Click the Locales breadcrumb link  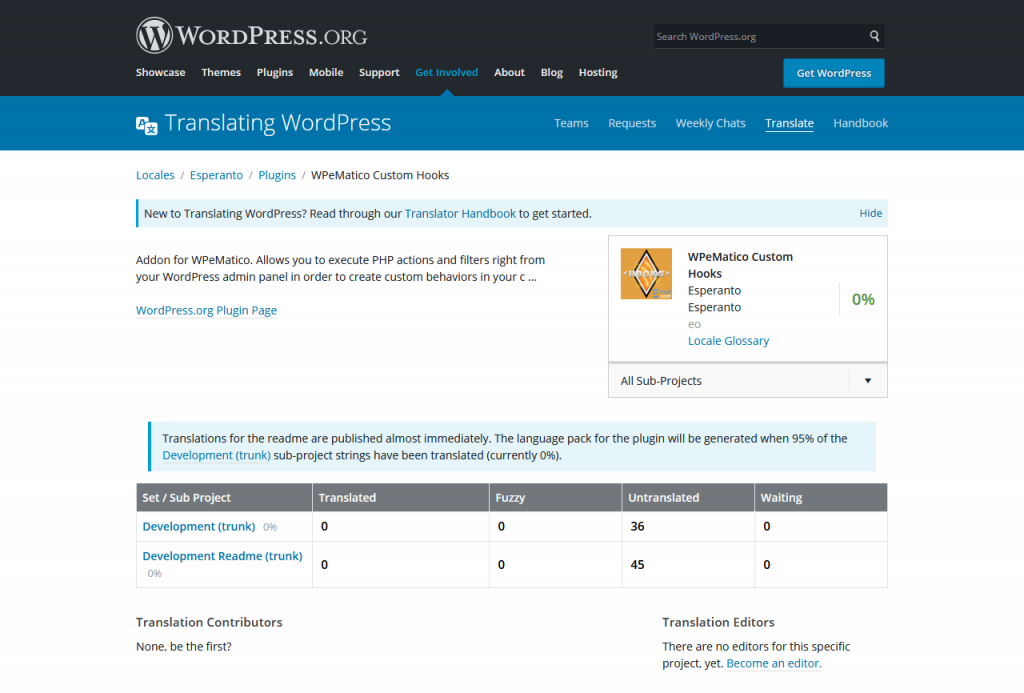tap(155, 175)
